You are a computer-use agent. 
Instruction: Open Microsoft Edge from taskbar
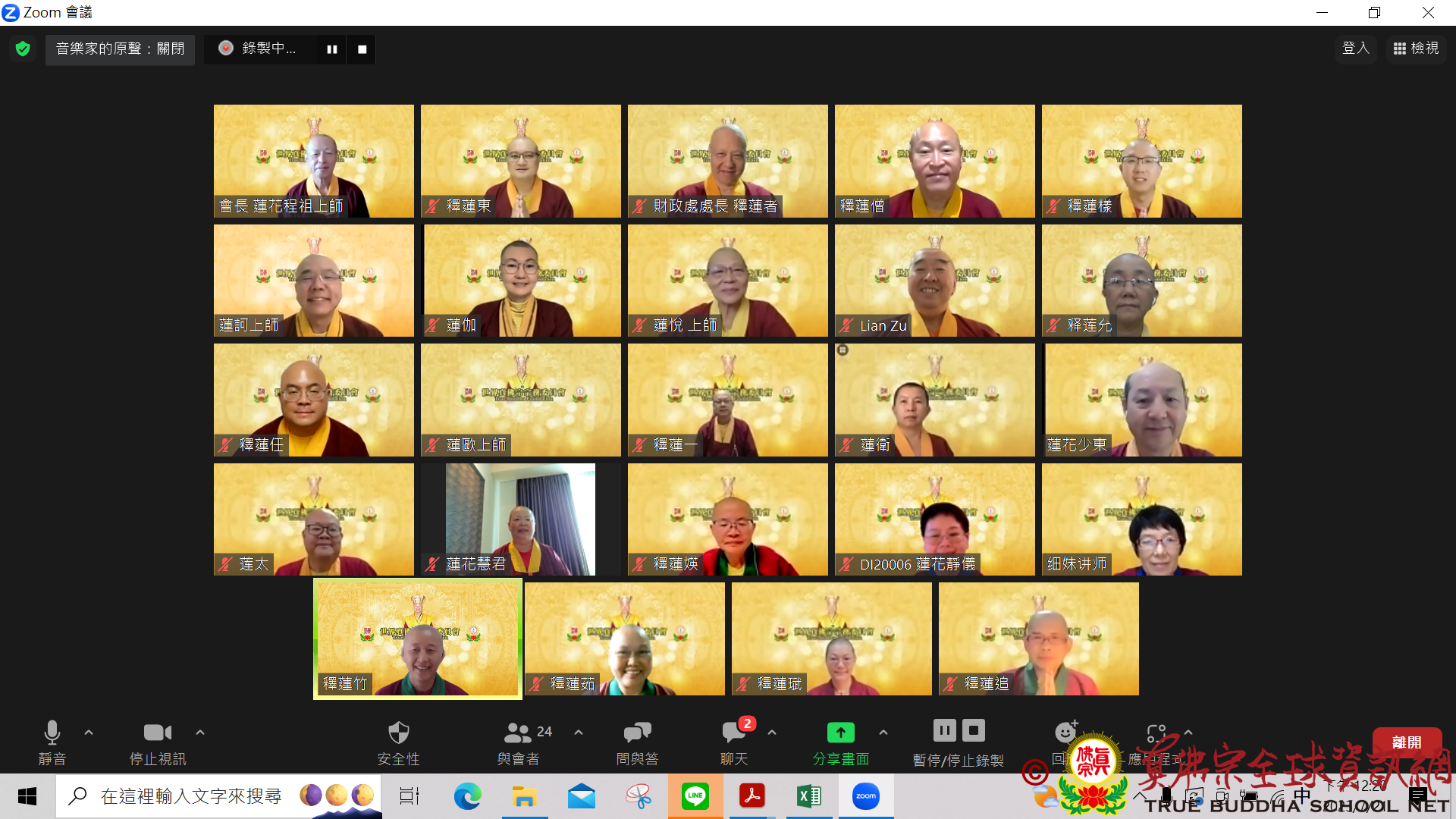(467, 796)
